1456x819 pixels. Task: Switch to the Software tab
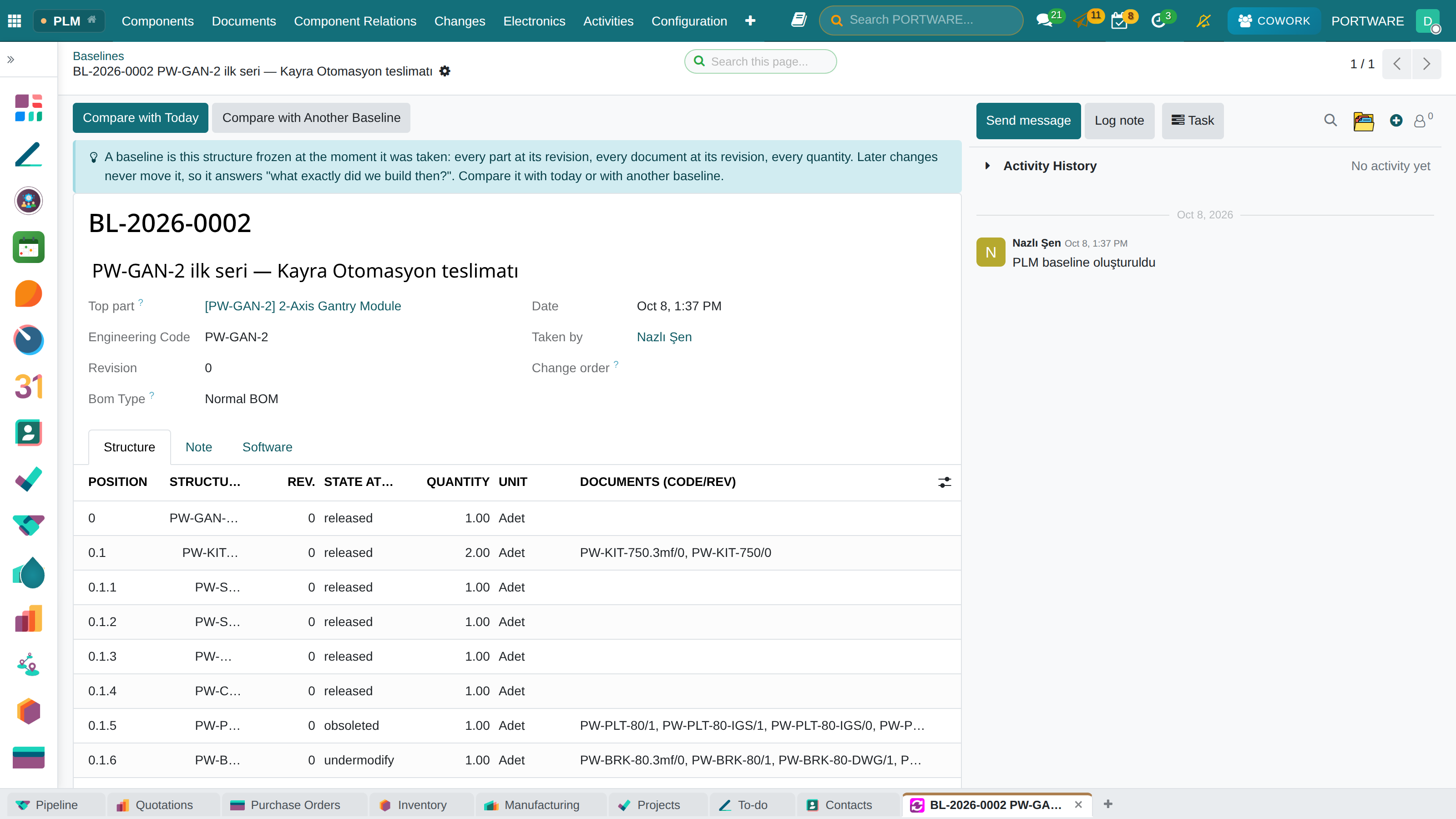point(268,447)
